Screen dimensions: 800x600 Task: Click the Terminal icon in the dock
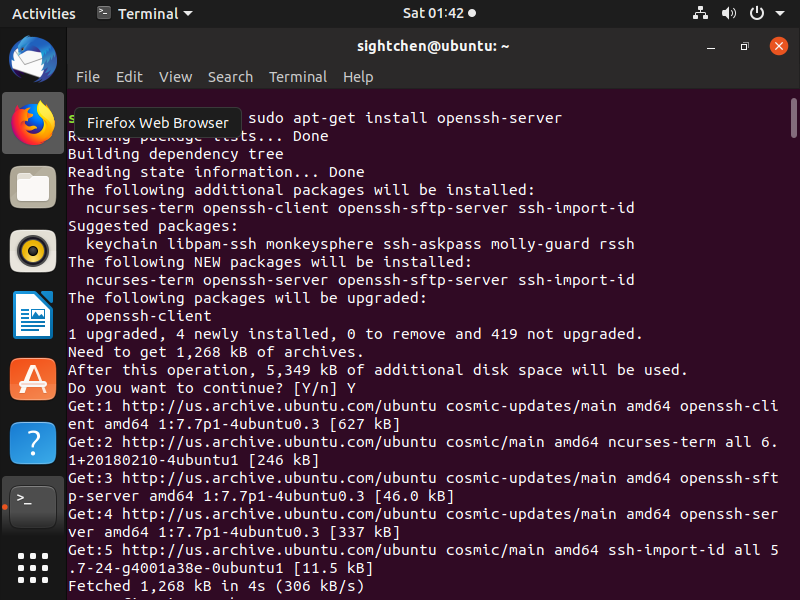tap(33, 507)
